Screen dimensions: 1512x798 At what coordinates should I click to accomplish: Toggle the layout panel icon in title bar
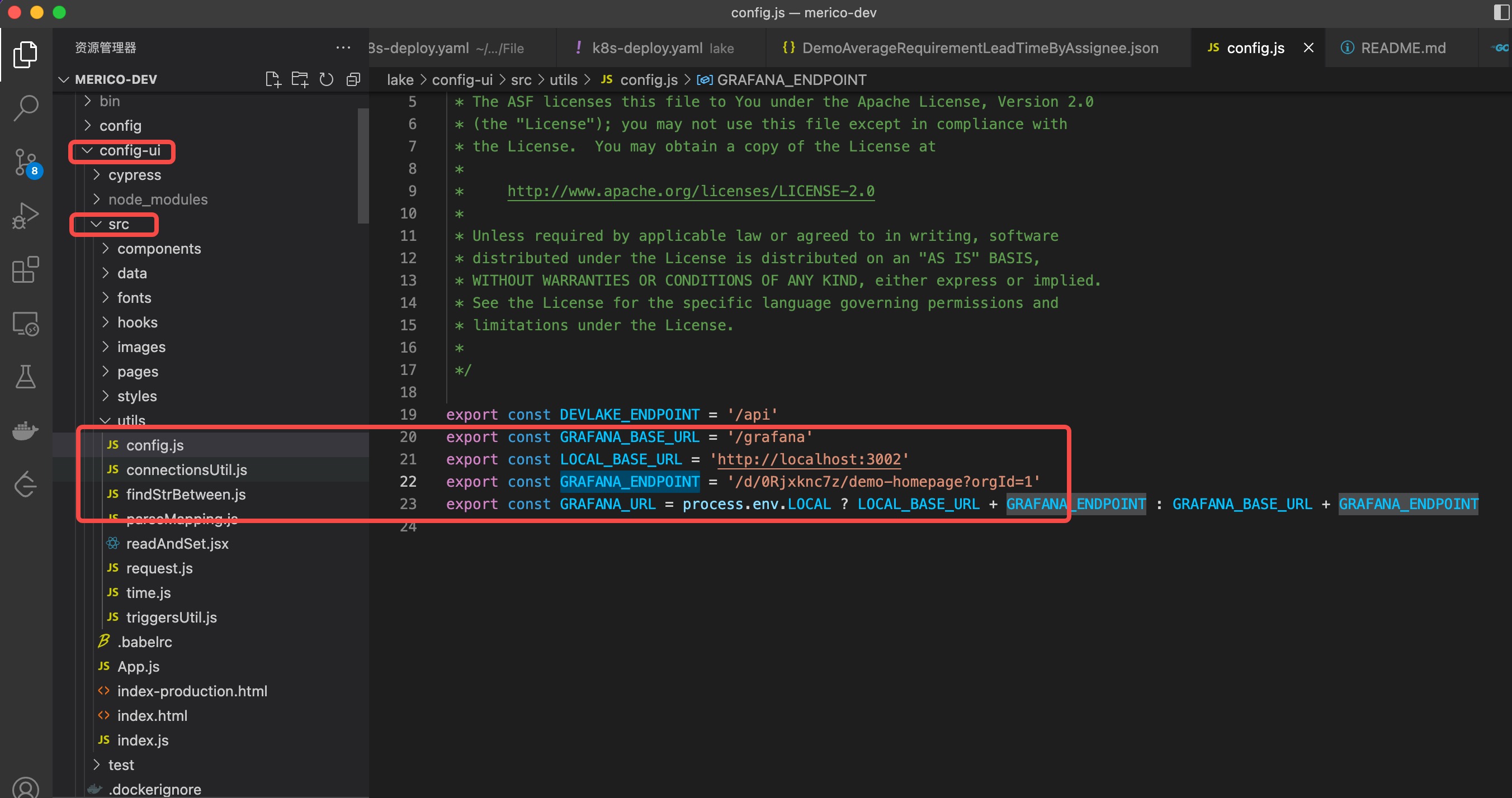point(1500,12)
